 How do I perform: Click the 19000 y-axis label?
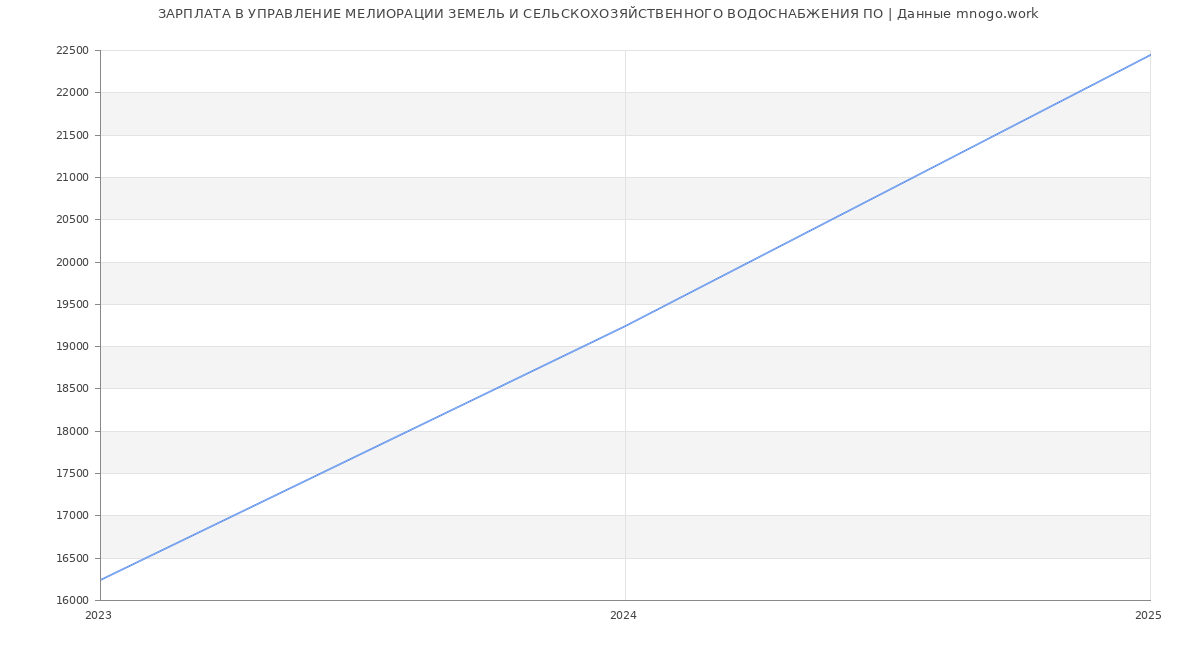tap(72, 347)
